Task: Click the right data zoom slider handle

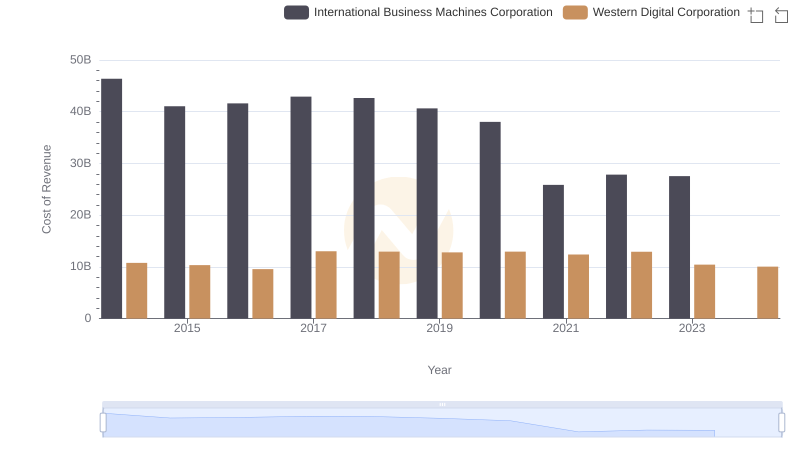Action: tap(782, 423)
